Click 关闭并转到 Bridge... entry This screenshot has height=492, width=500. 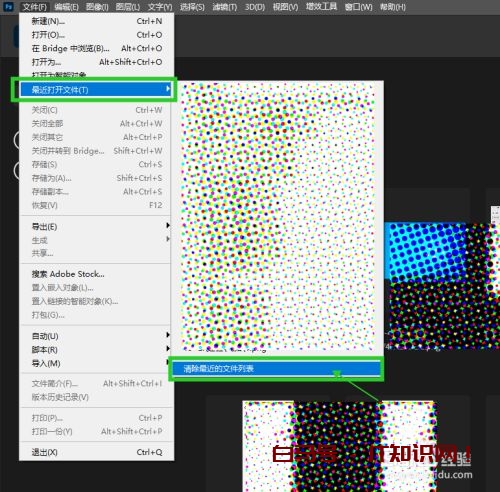(x=97, y=151)
